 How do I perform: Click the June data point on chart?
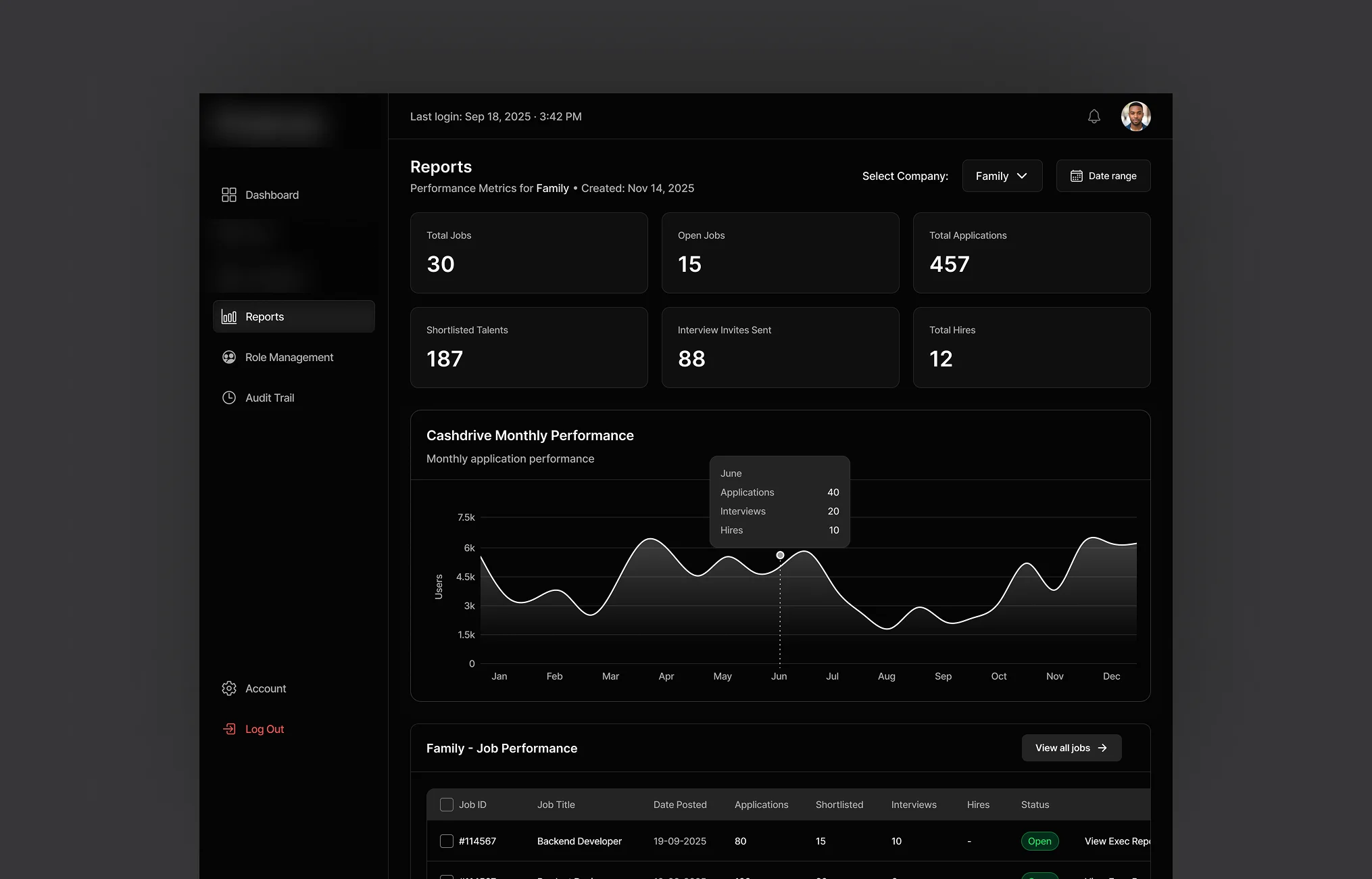coord(780,555)
